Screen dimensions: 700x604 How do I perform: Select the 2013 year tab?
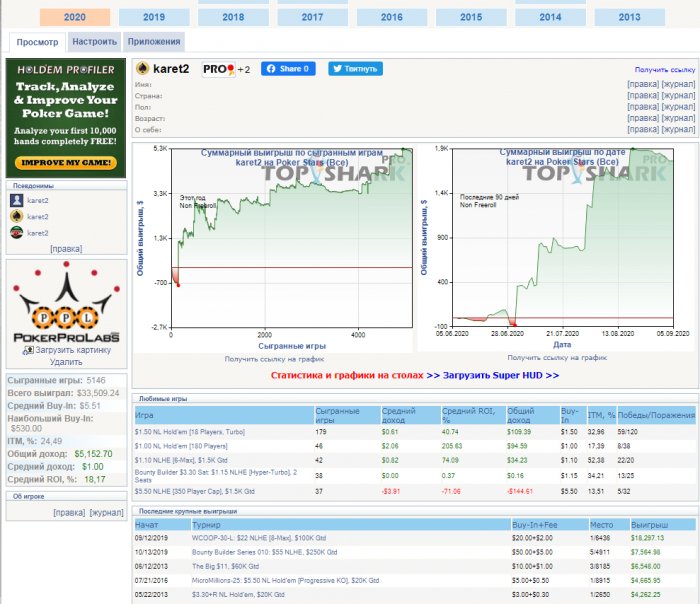629,17
